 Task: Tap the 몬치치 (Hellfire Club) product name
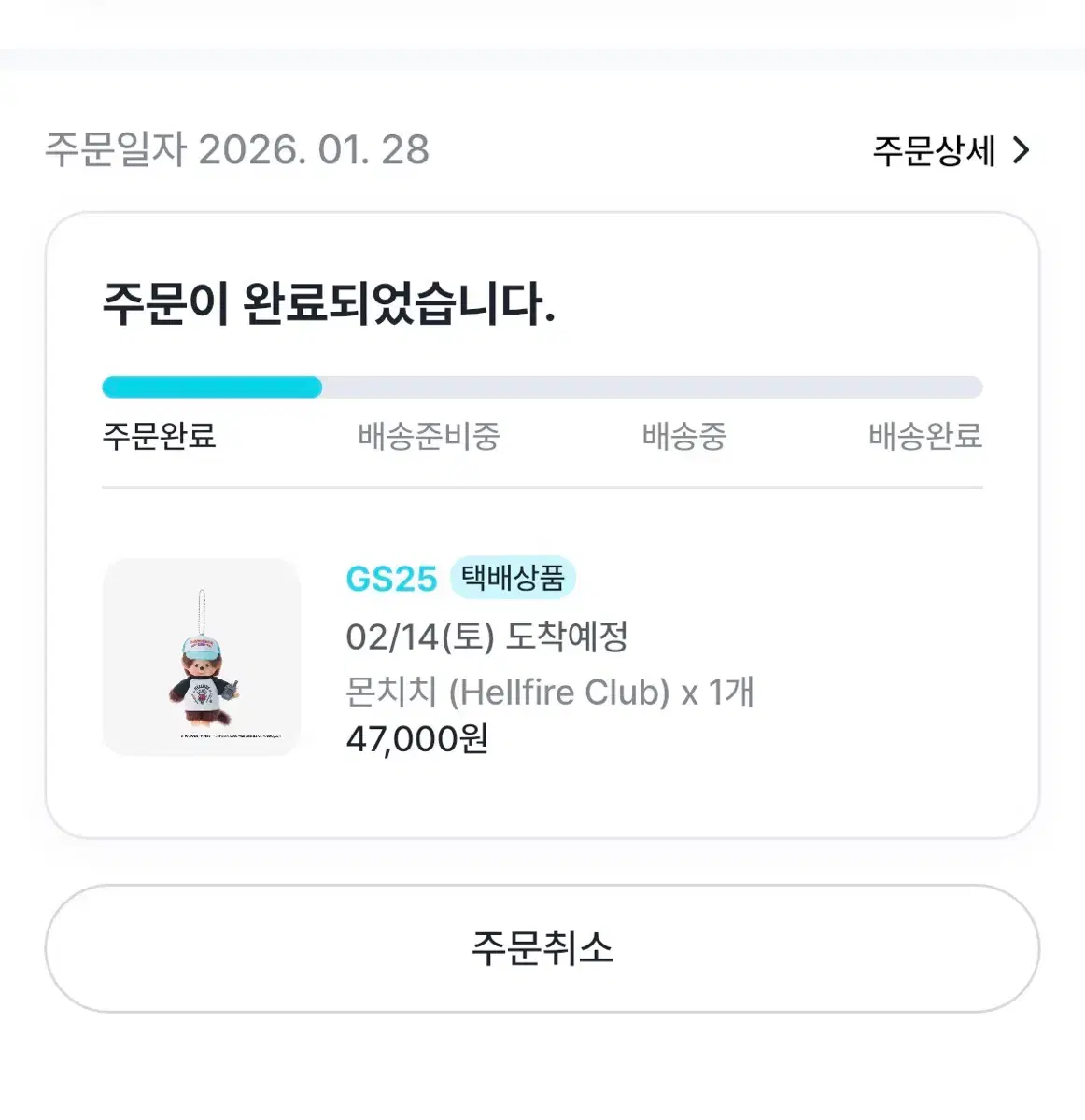[x=508, y=693]
